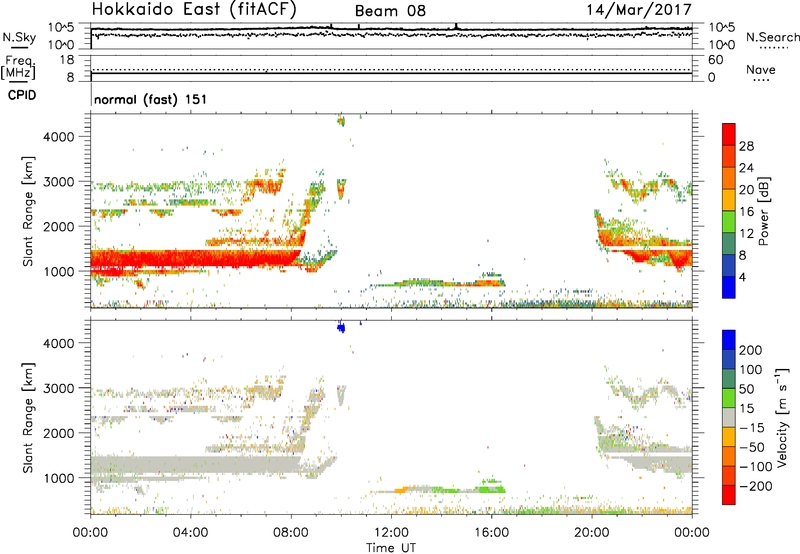Click the '12:00' time axis label

391,533
